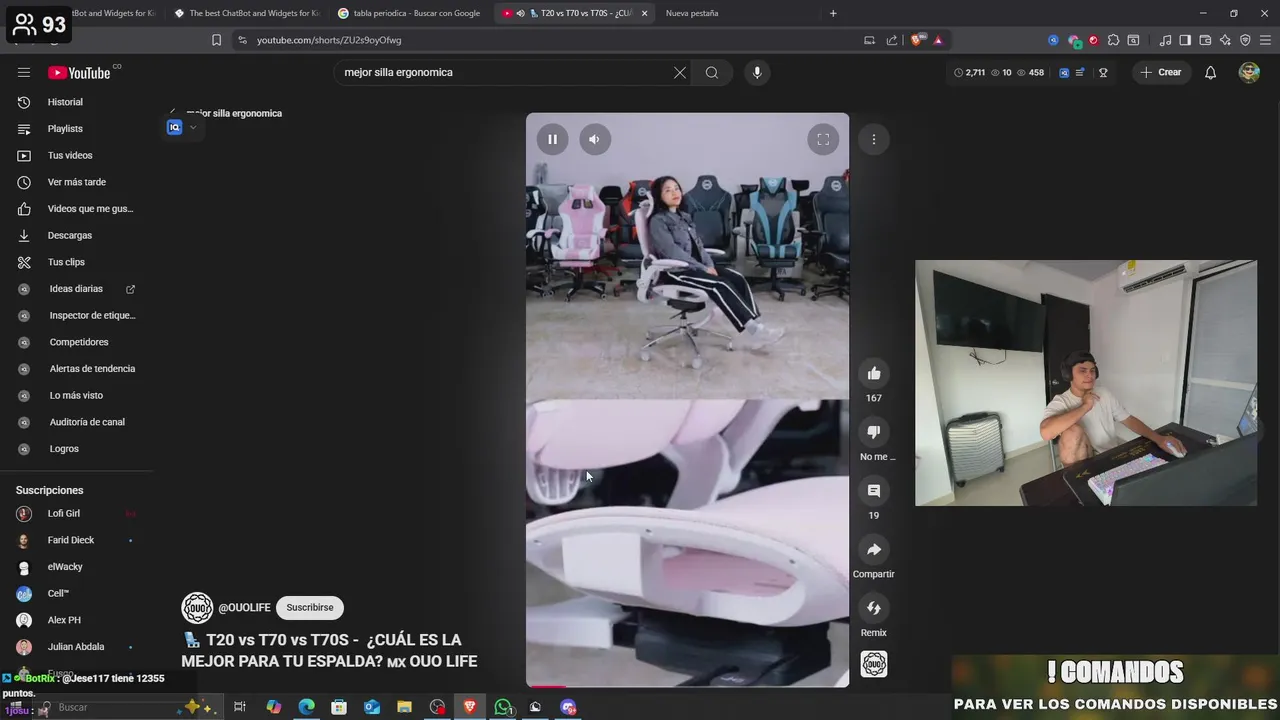The height and width of the screenshot is (720, 1280).
Task: Open the OUO sound avatar below Remix
Action: tap(874, 664)
